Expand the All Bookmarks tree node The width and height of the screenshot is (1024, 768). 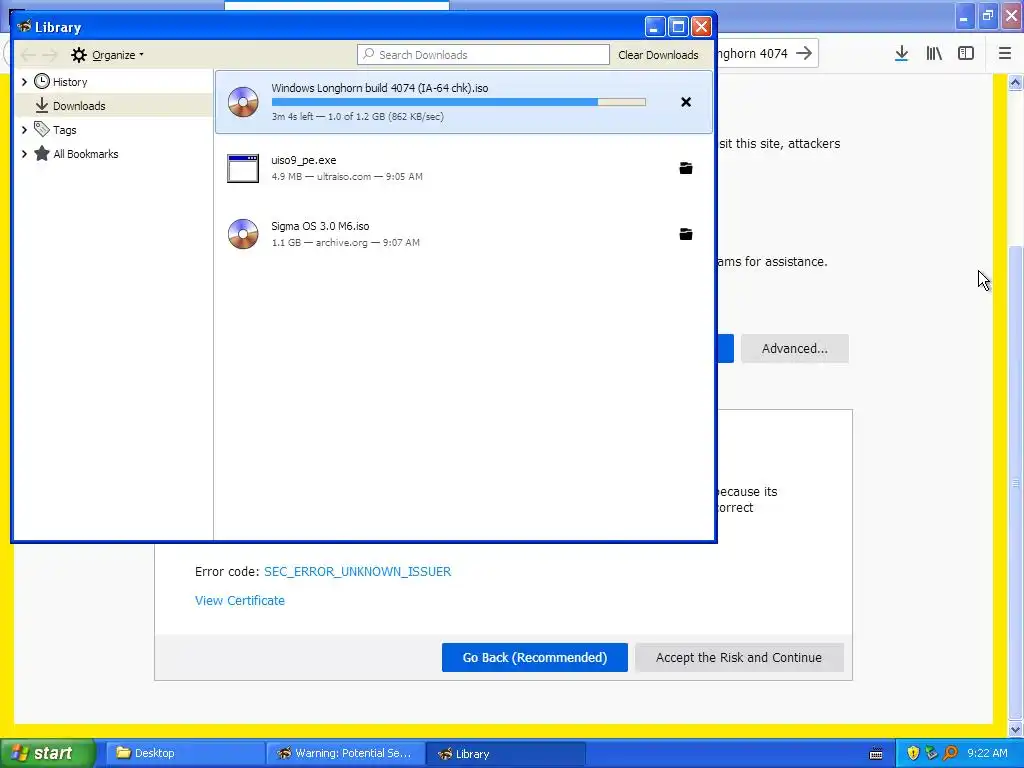point(24,154)
